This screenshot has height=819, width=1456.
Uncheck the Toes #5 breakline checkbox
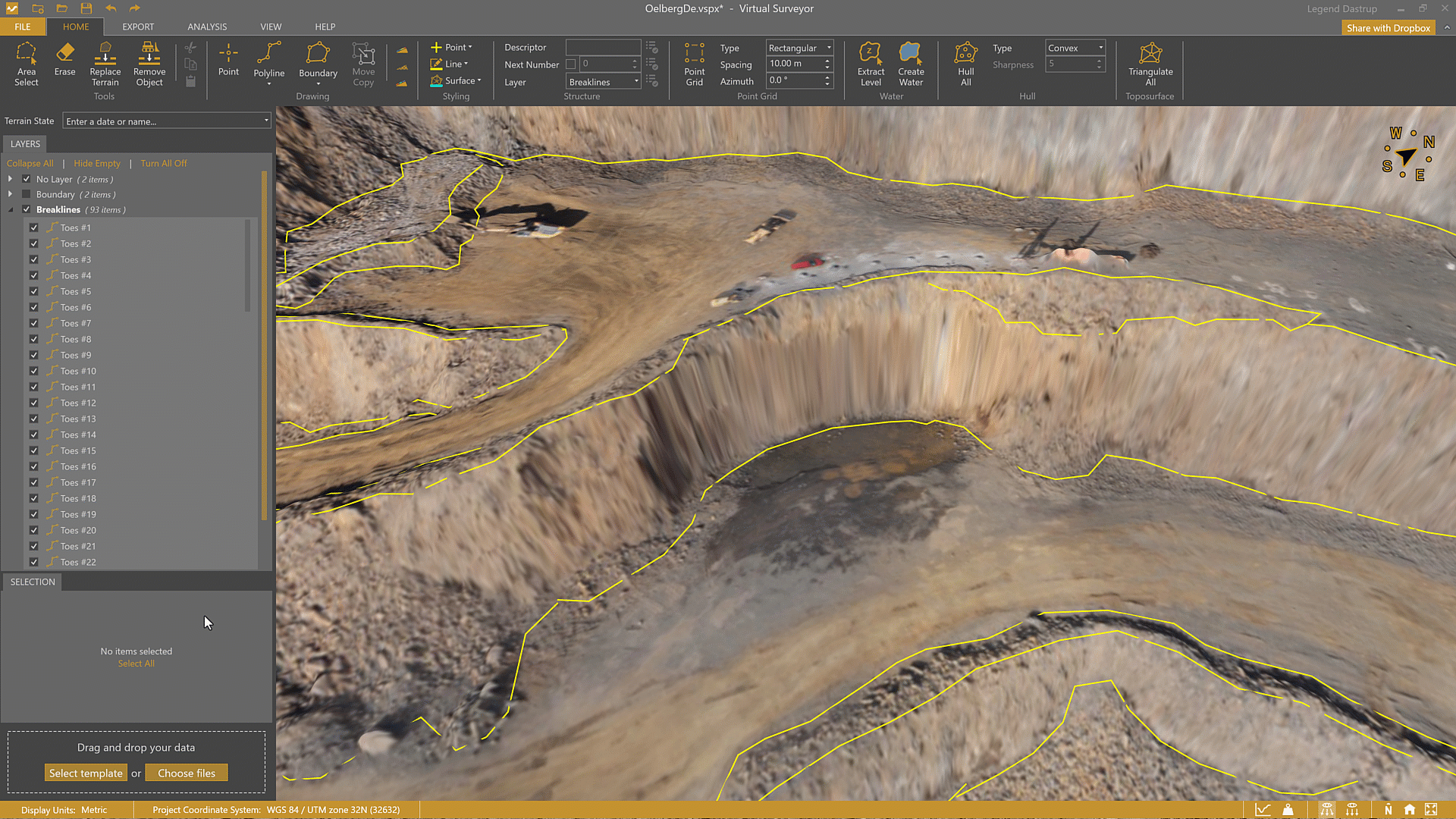click(x=34, y=291)
